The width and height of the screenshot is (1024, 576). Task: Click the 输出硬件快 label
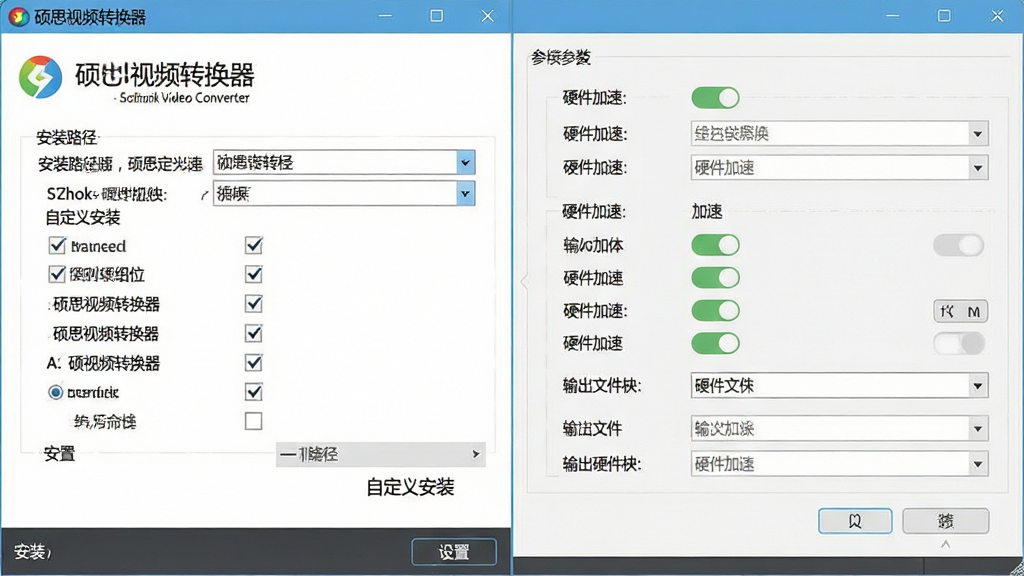pos(602,464)
